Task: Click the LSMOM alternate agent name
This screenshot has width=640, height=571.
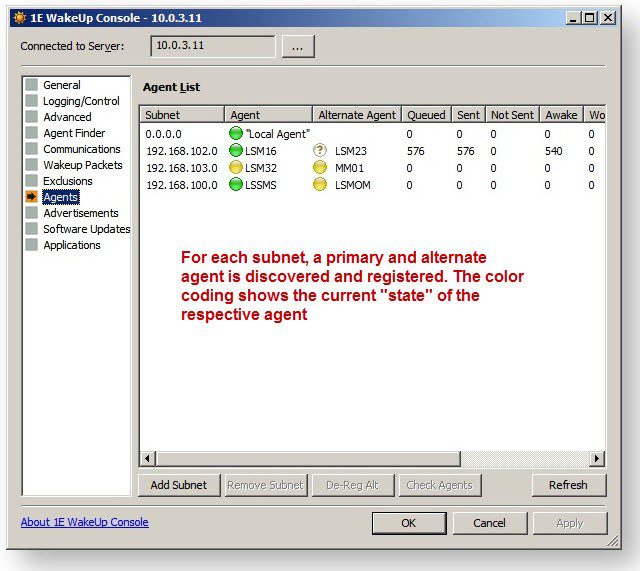Action: tap(353, 185)
